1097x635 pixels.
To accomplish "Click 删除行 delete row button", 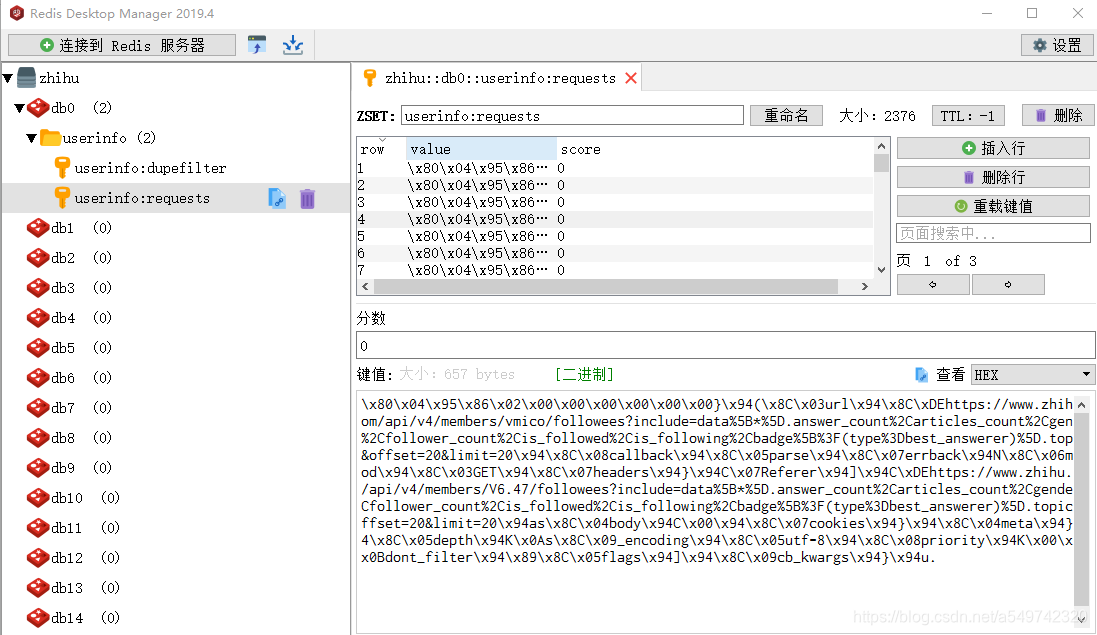I will [993, 178].
